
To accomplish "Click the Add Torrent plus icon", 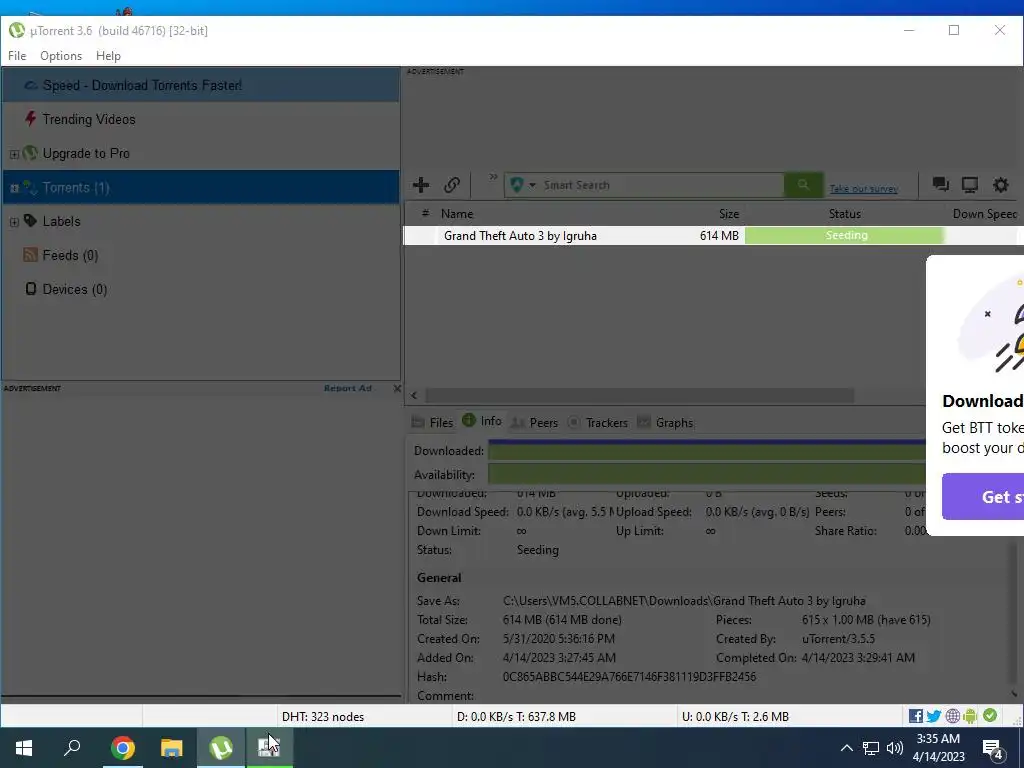I will [x=421, y=185].
